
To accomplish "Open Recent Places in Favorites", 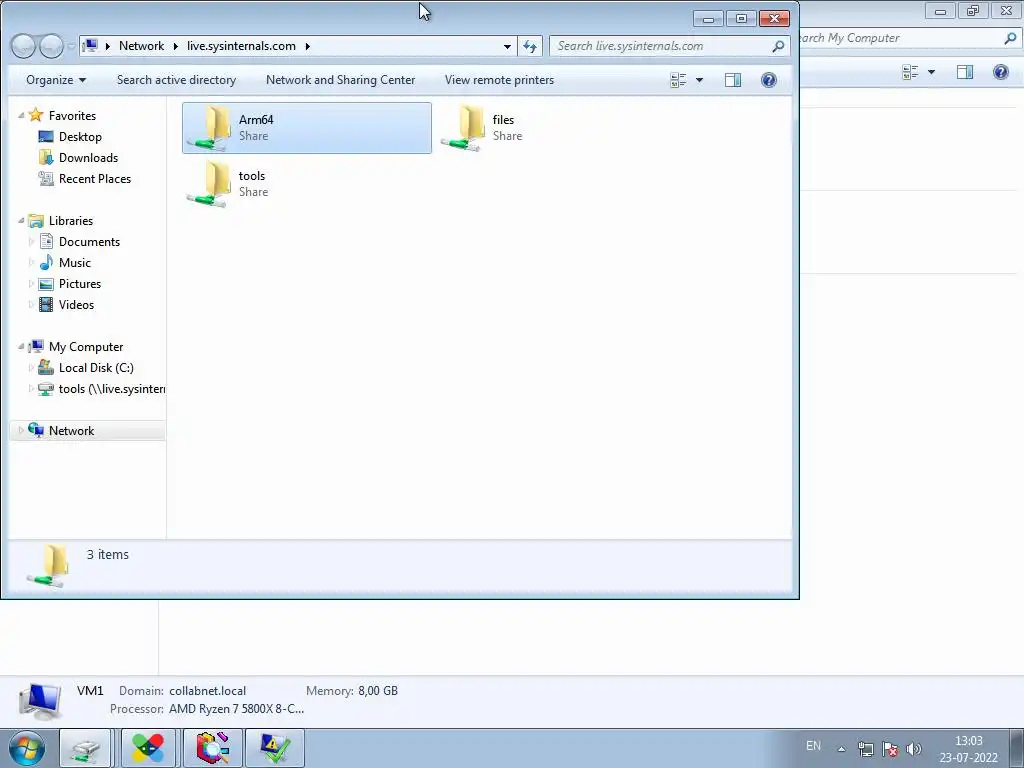I will point(95,178).
